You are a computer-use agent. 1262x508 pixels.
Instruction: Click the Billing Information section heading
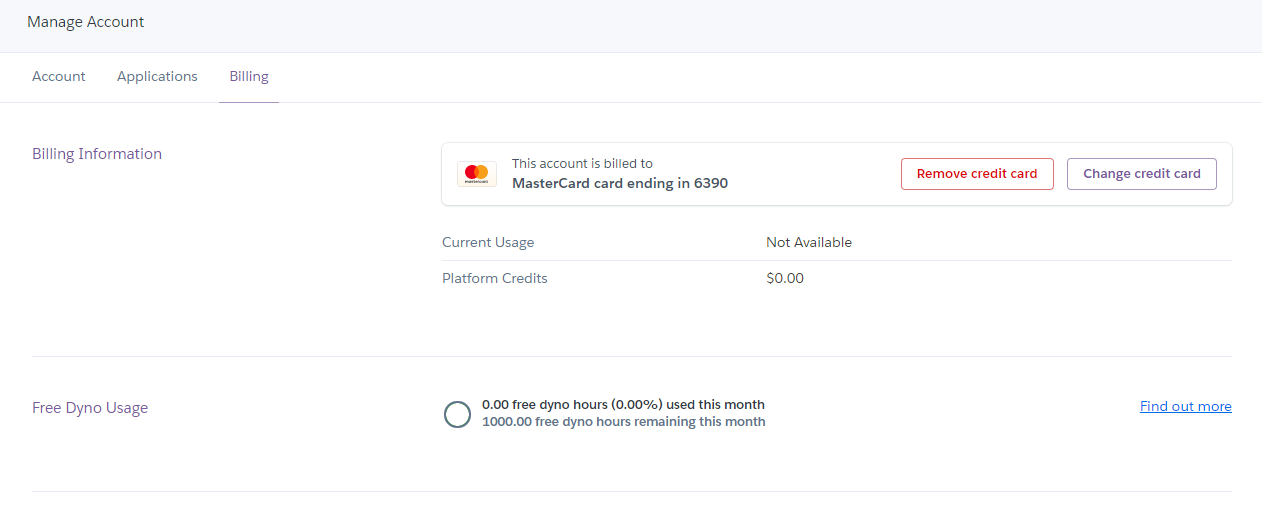[x=97, y=154]
